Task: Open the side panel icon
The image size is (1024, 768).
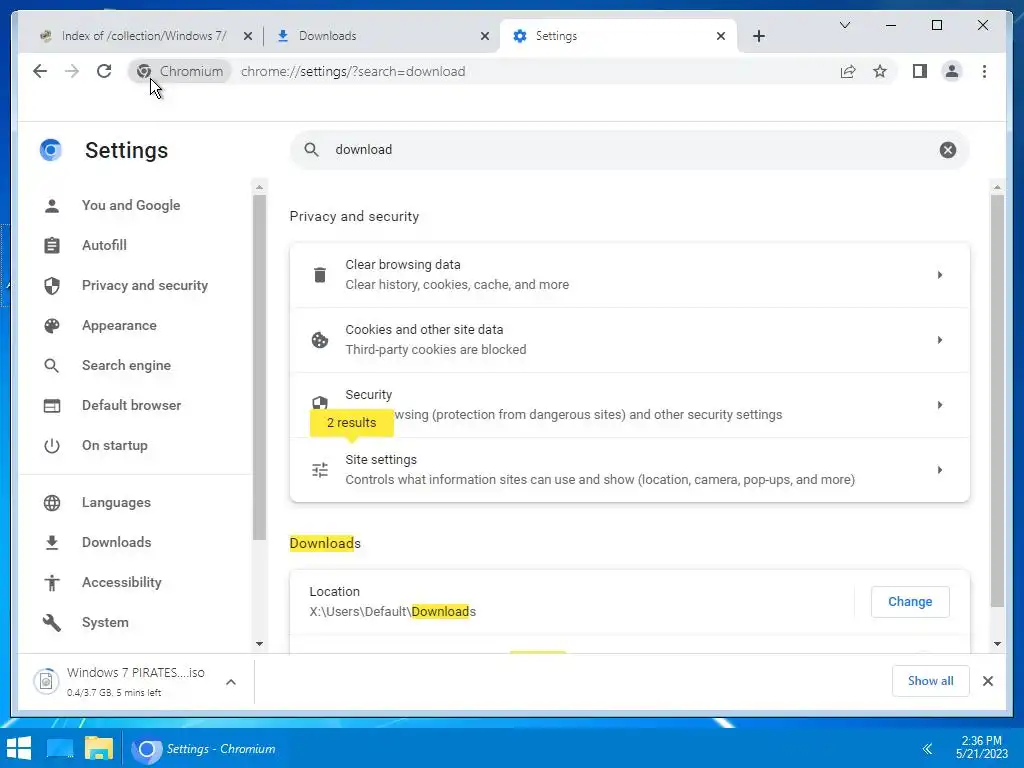Action: point(920,71)
